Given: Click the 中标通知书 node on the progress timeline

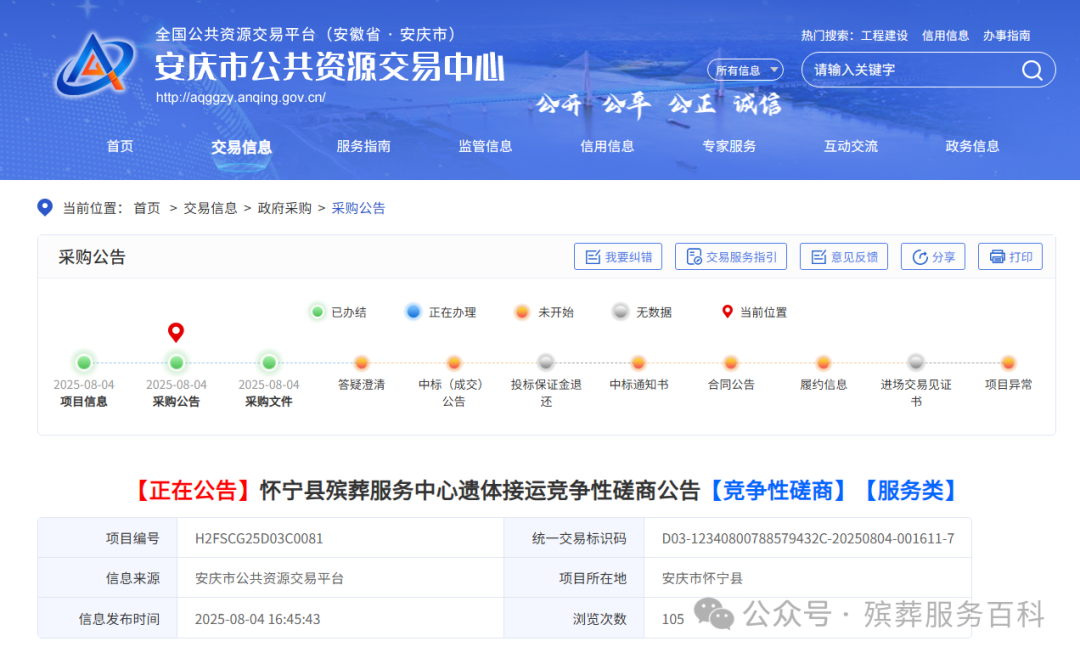Looking at the screenshot, I should [x=638, y=363].
